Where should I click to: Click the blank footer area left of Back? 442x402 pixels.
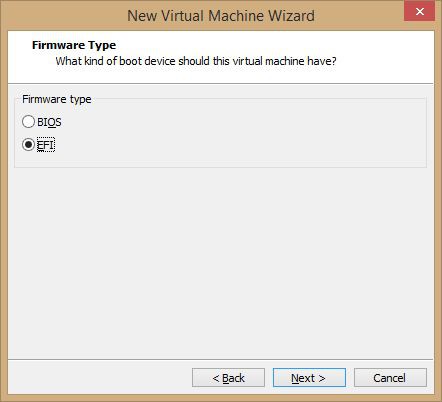(100, 378)
